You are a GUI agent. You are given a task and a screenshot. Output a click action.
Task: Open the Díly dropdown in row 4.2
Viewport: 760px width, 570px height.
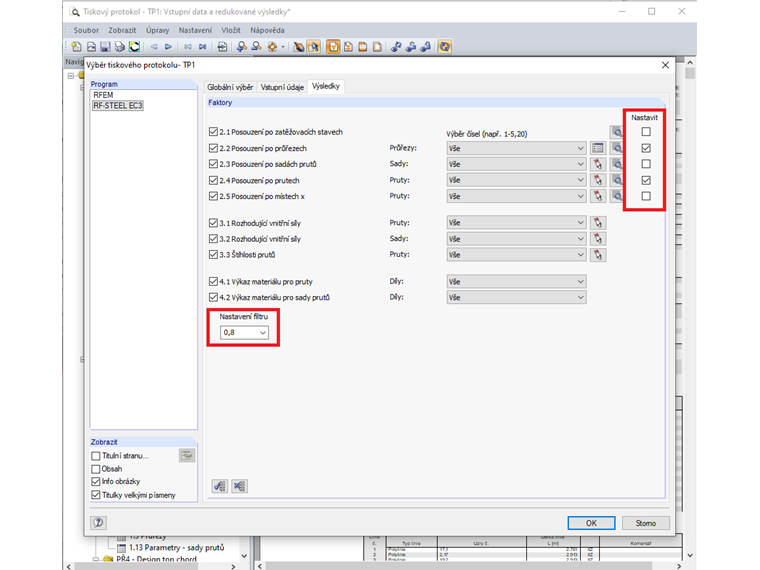coord(516,298)
